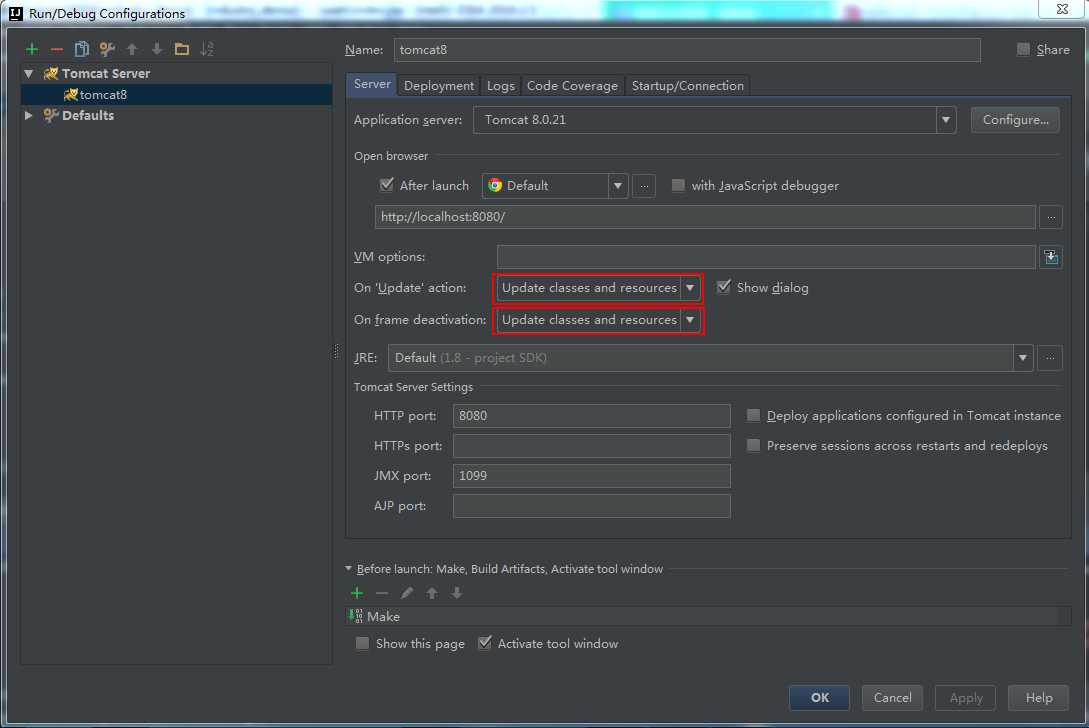Click the Make task binary icon
Screen dimensions: 1089x728
point(356,616)
